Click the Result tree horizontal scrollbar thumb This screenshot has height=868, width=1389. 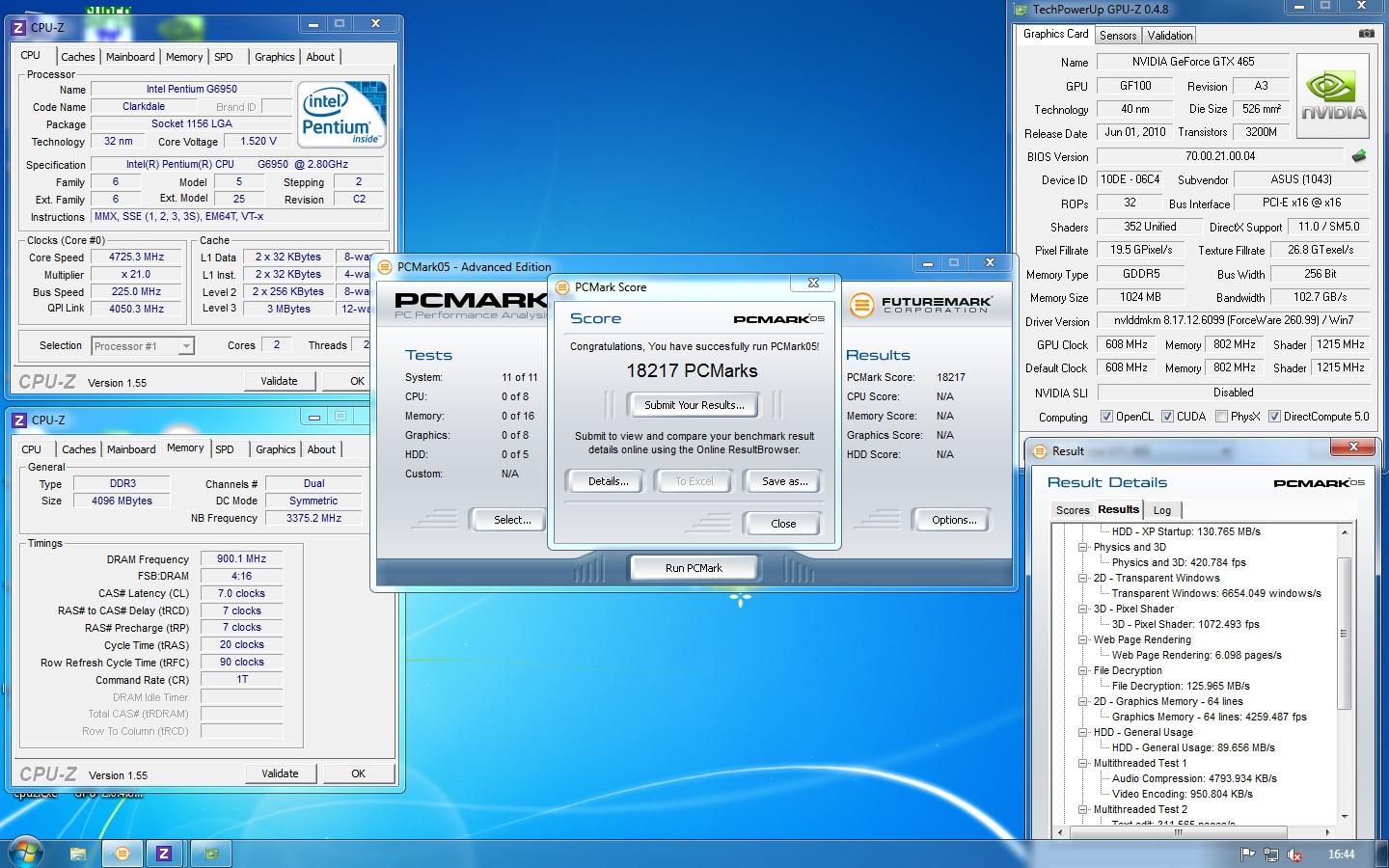(1177, 831)
